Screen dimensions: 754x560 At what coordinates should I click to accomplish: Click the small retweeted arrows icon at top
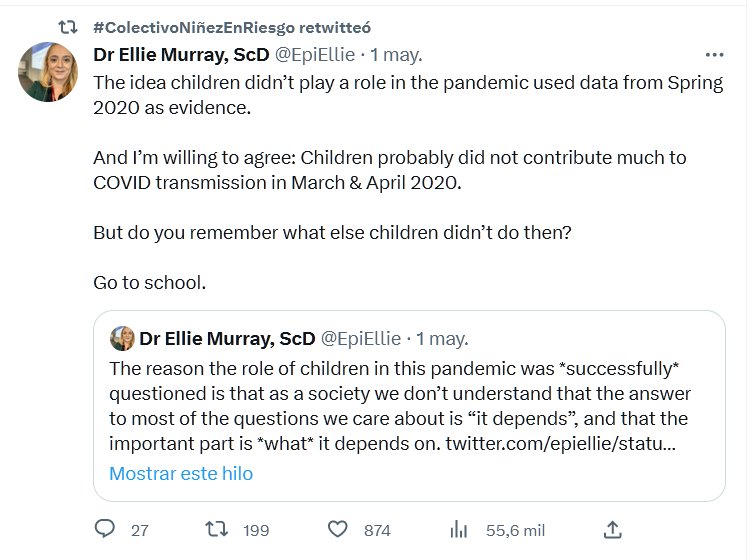[68, 25]
